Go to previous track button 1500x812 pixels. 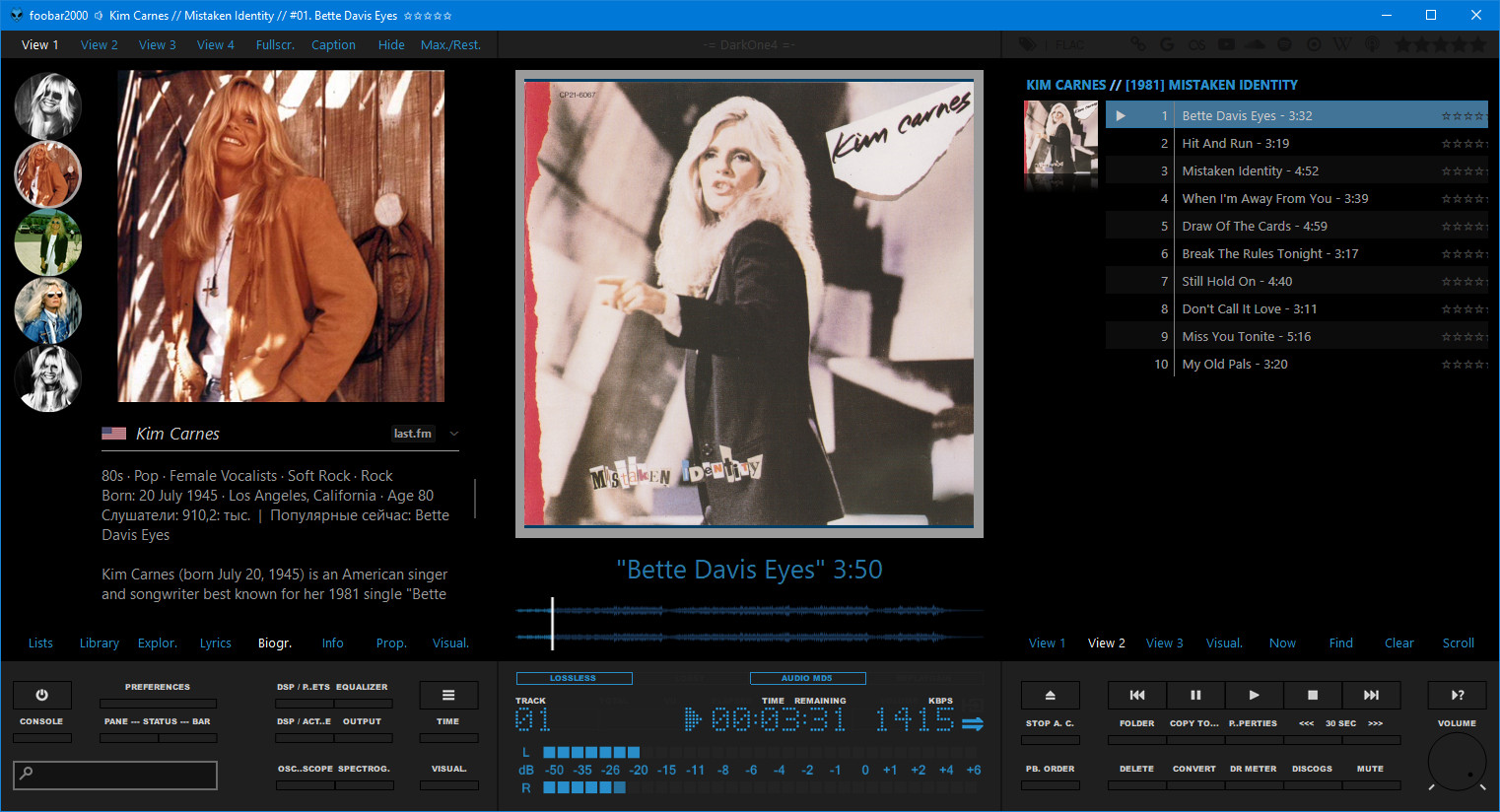(1136, 695)
